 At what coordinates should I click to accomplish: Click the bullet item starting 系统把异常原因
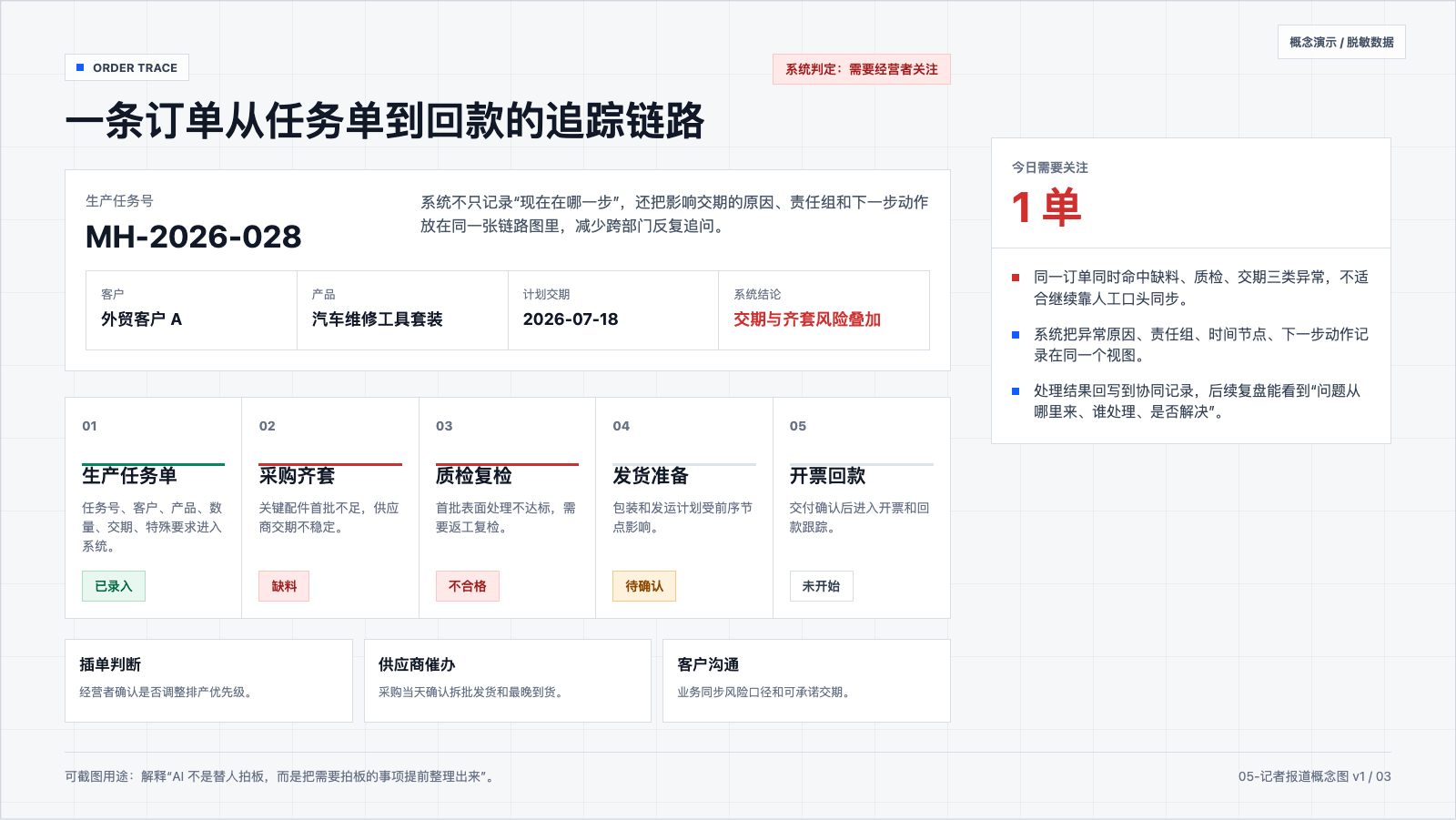(x=1190, y=345)
